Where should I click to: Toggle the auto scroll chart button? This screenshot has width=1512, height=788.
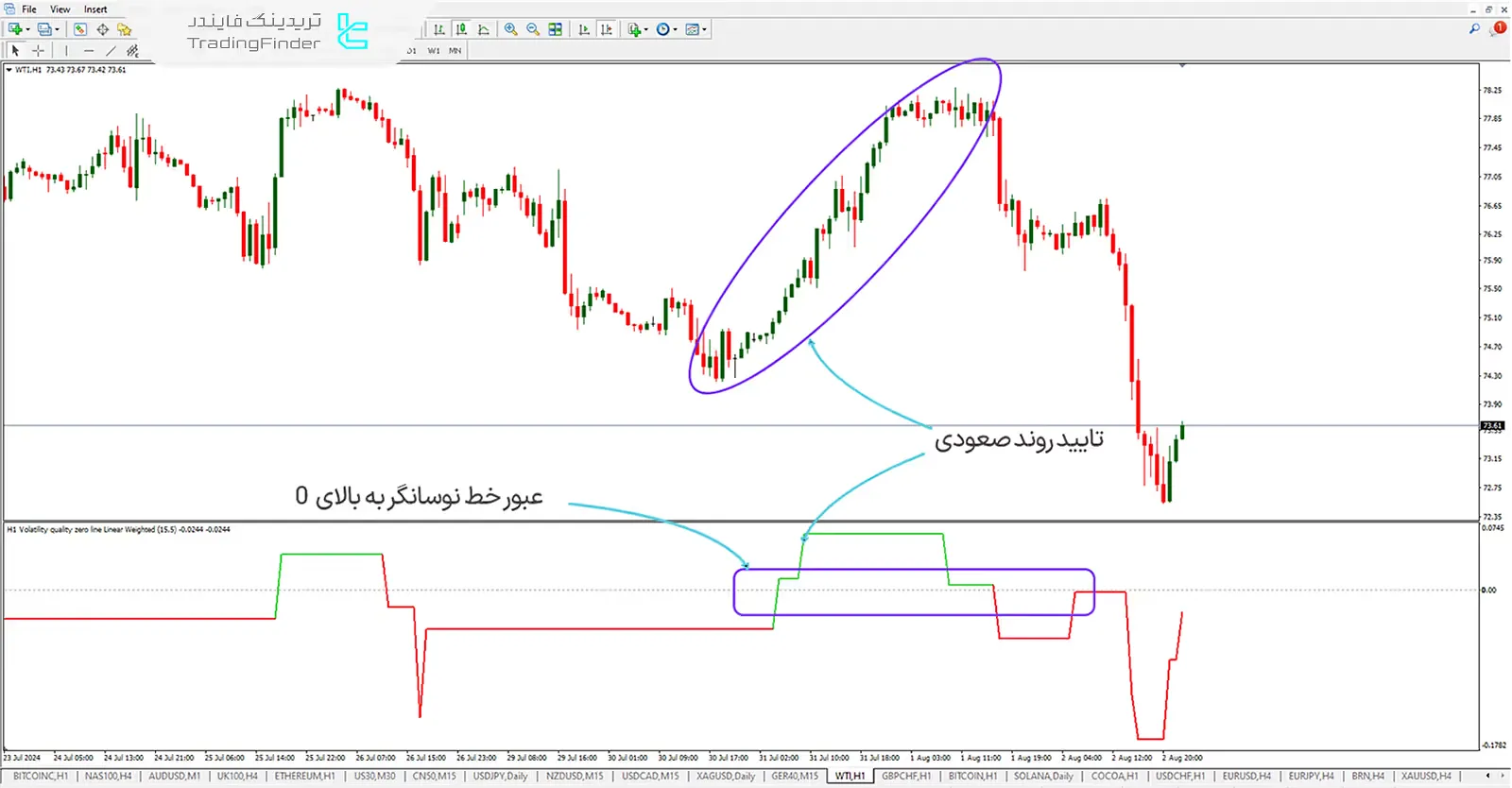[584, 29]
